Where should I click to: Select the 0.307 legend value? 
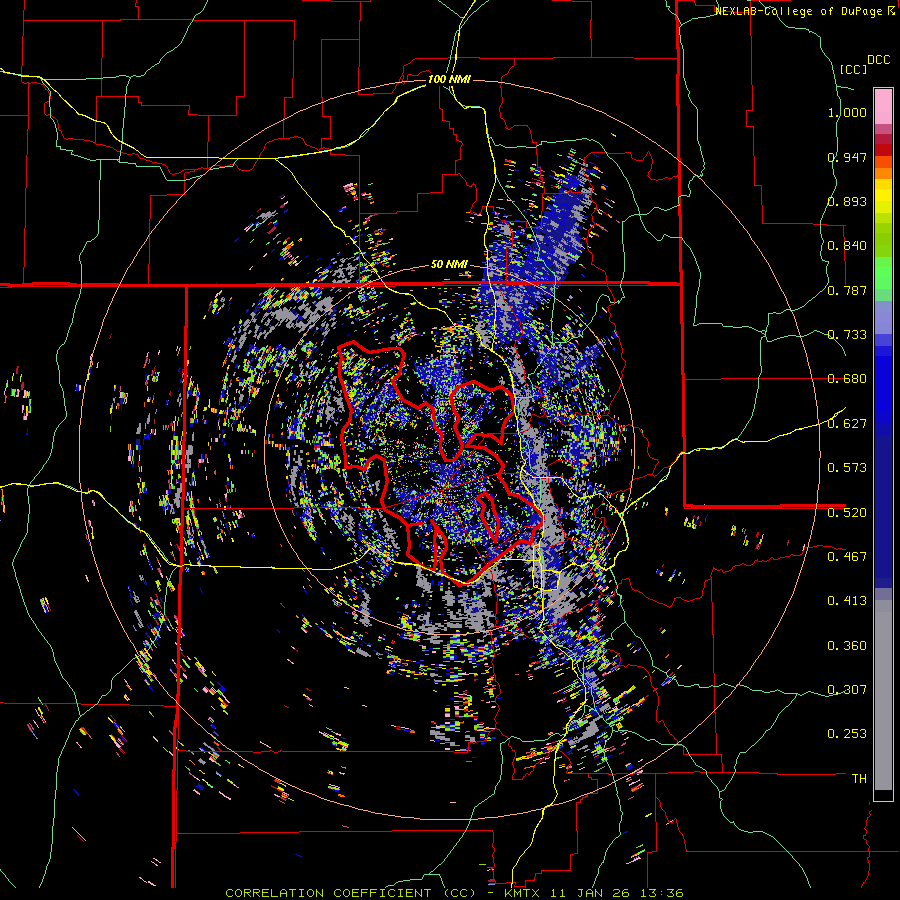coord(847,689)
